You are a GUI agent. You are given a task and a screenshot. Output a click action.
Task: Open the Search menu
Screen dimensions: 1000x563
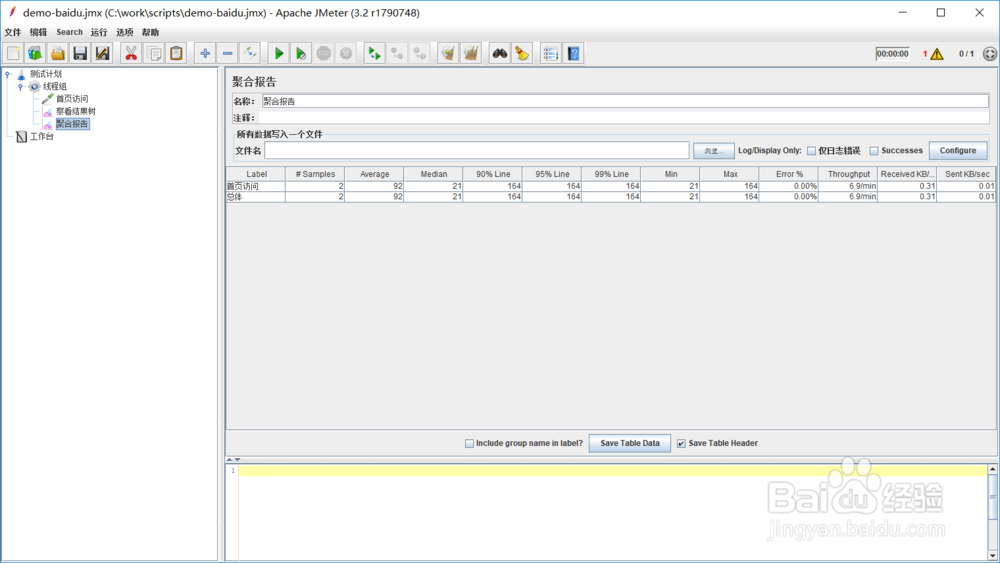point(69,32)
